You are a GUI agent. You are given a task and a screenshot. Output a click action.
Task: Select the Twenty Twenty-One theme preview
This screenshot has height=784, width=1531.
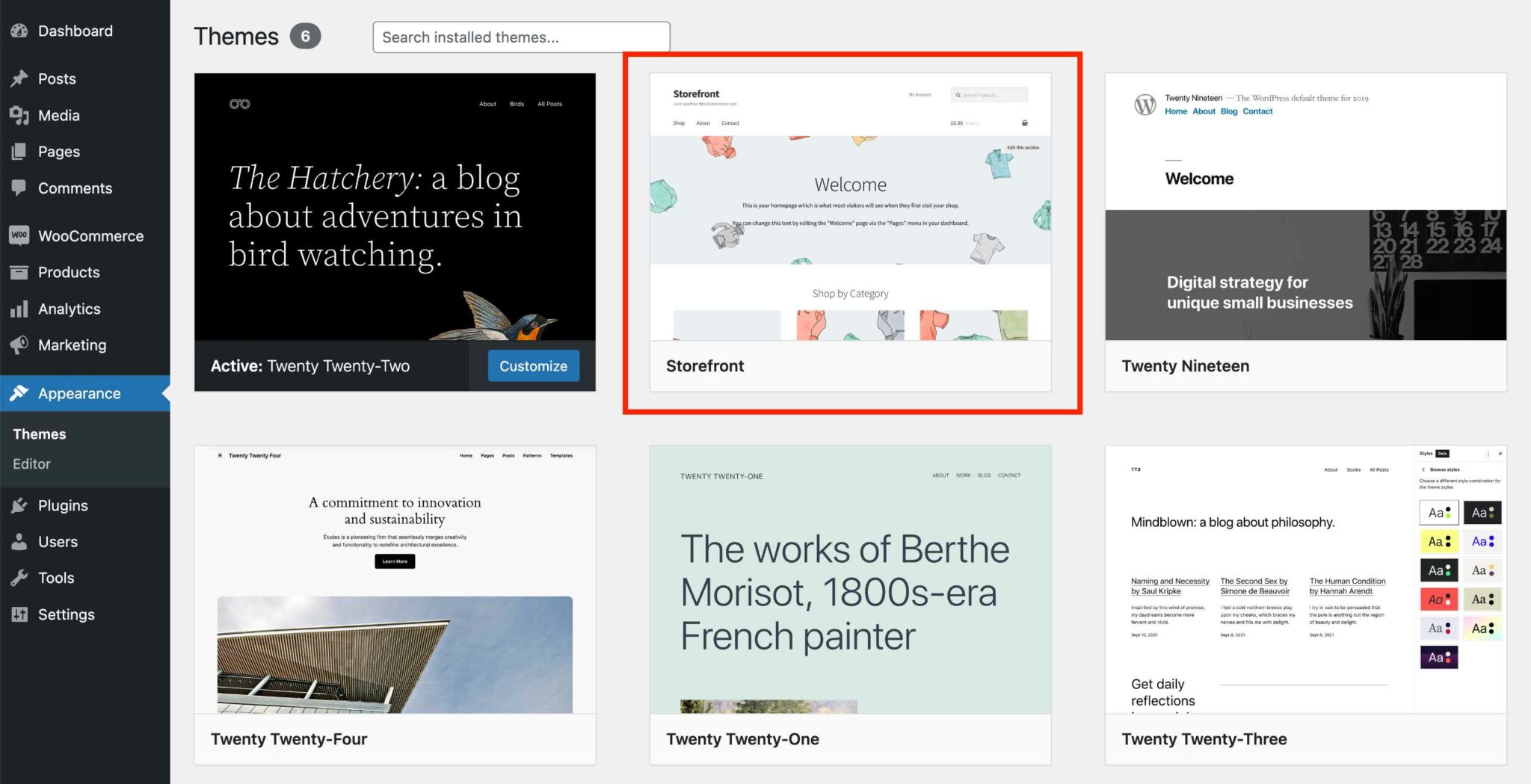point(850,579)
